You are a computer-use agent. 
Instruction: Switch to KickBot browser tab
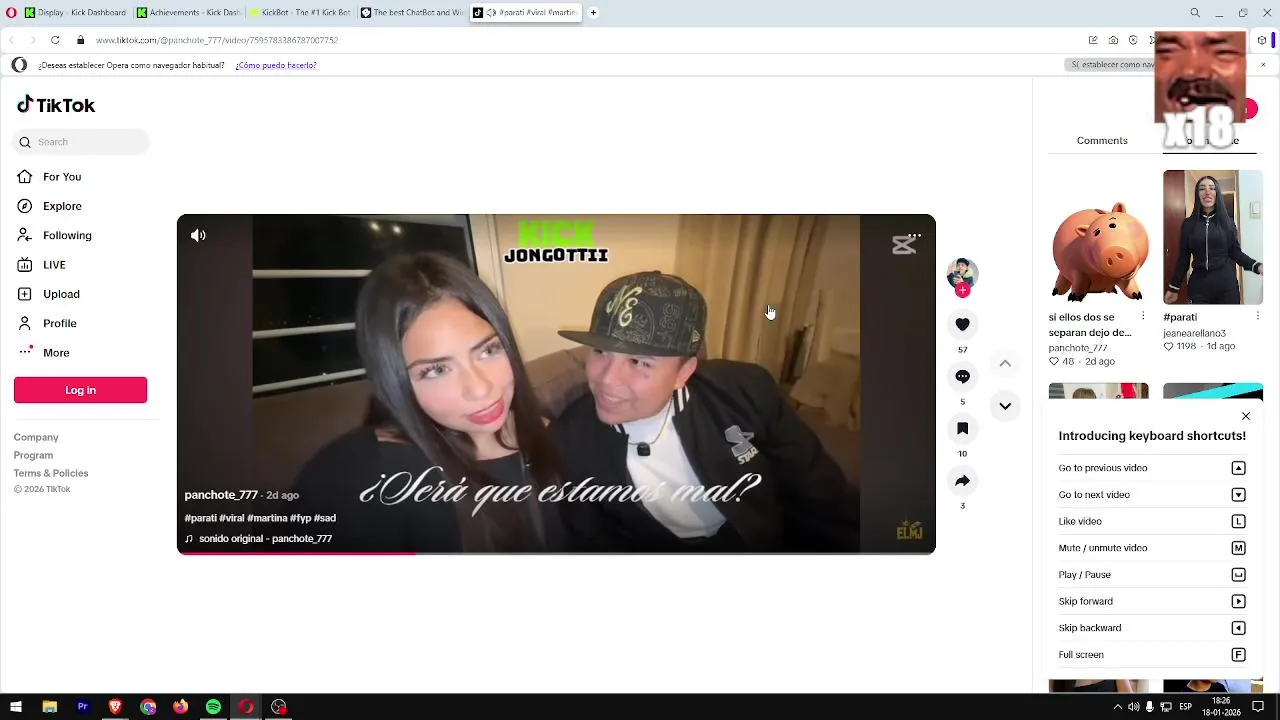[300, 13]
